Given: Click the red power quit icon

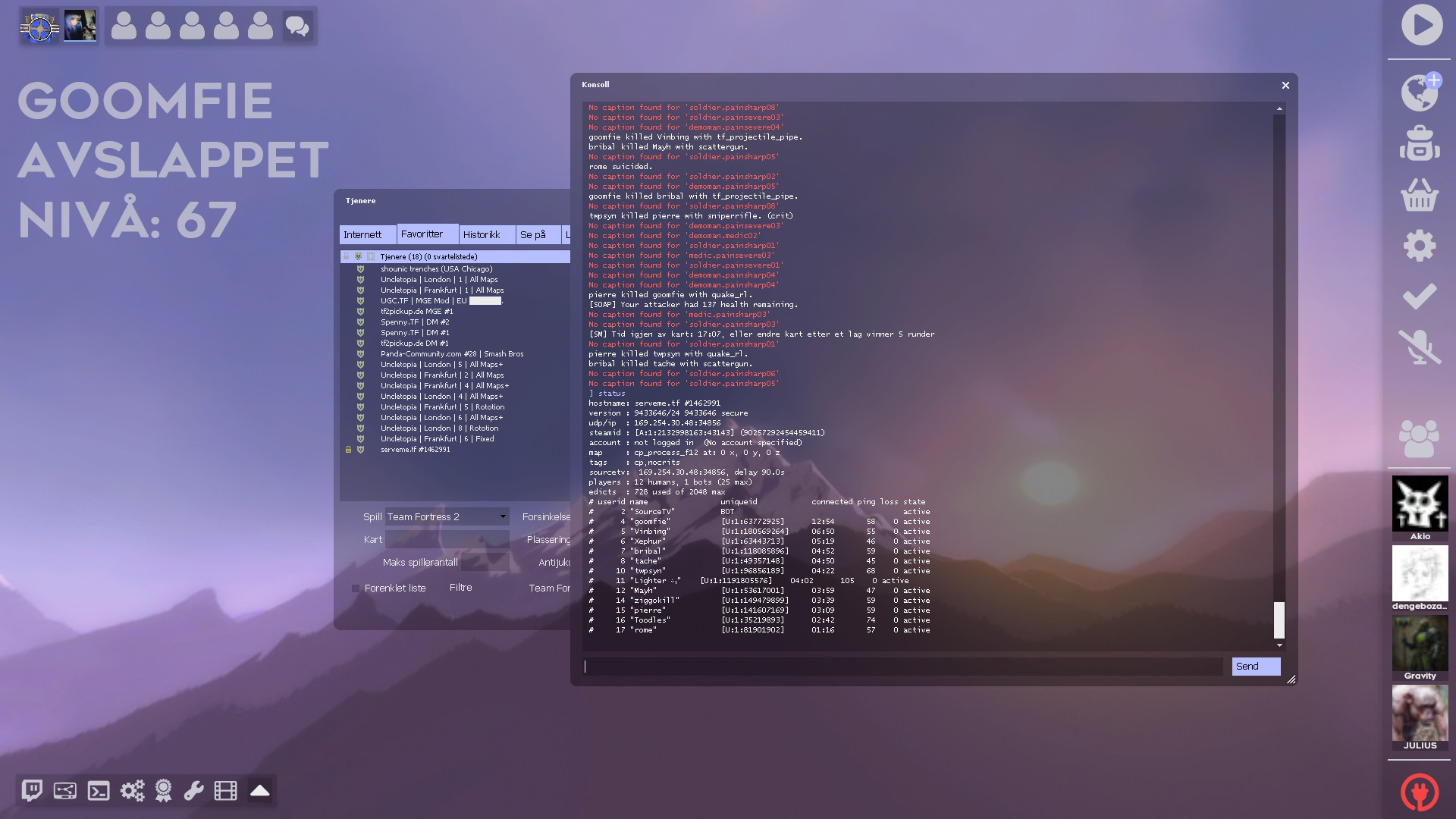Looking at the screenshot, I should (x=1420, y=792).
